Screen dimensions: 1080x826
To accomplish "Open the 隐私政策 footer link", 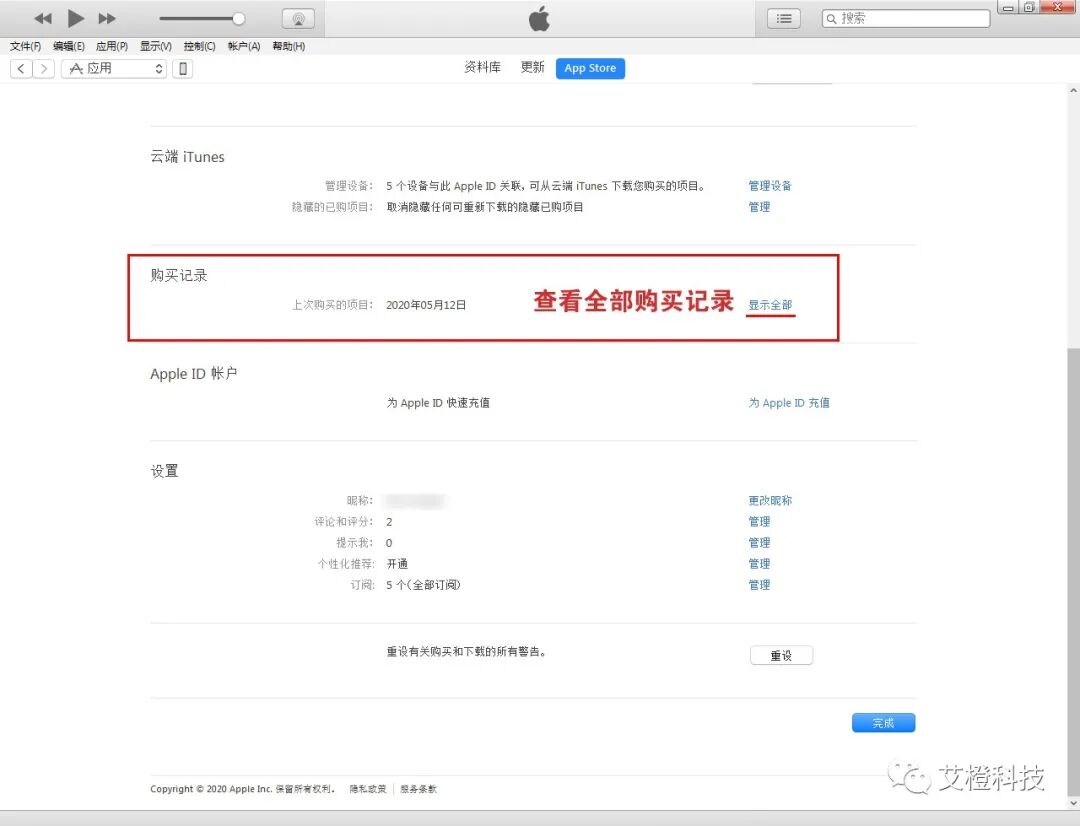I will point(368,789).
